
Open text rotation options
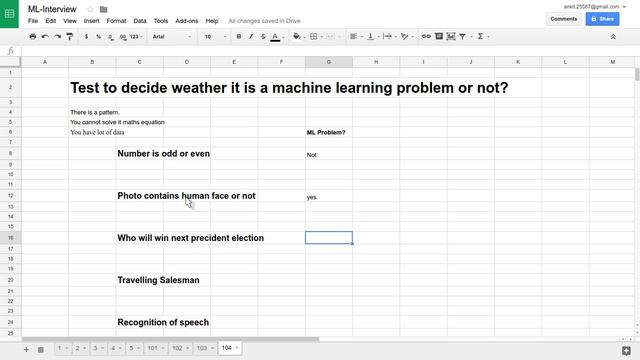point(404,37)
